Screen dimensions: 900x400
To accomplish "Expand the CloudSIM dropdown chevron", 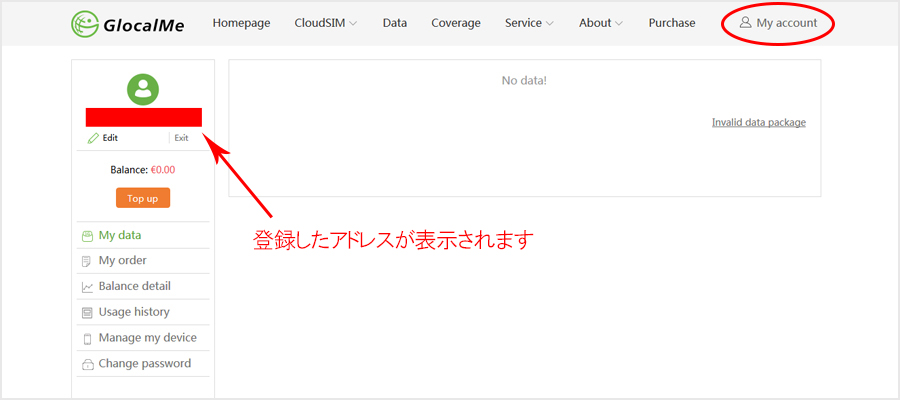I will point(353,24).
